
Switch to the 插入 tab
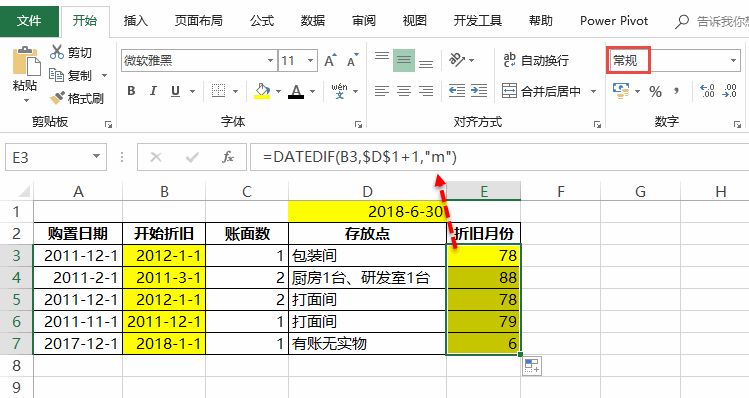(x=136, y=21)
